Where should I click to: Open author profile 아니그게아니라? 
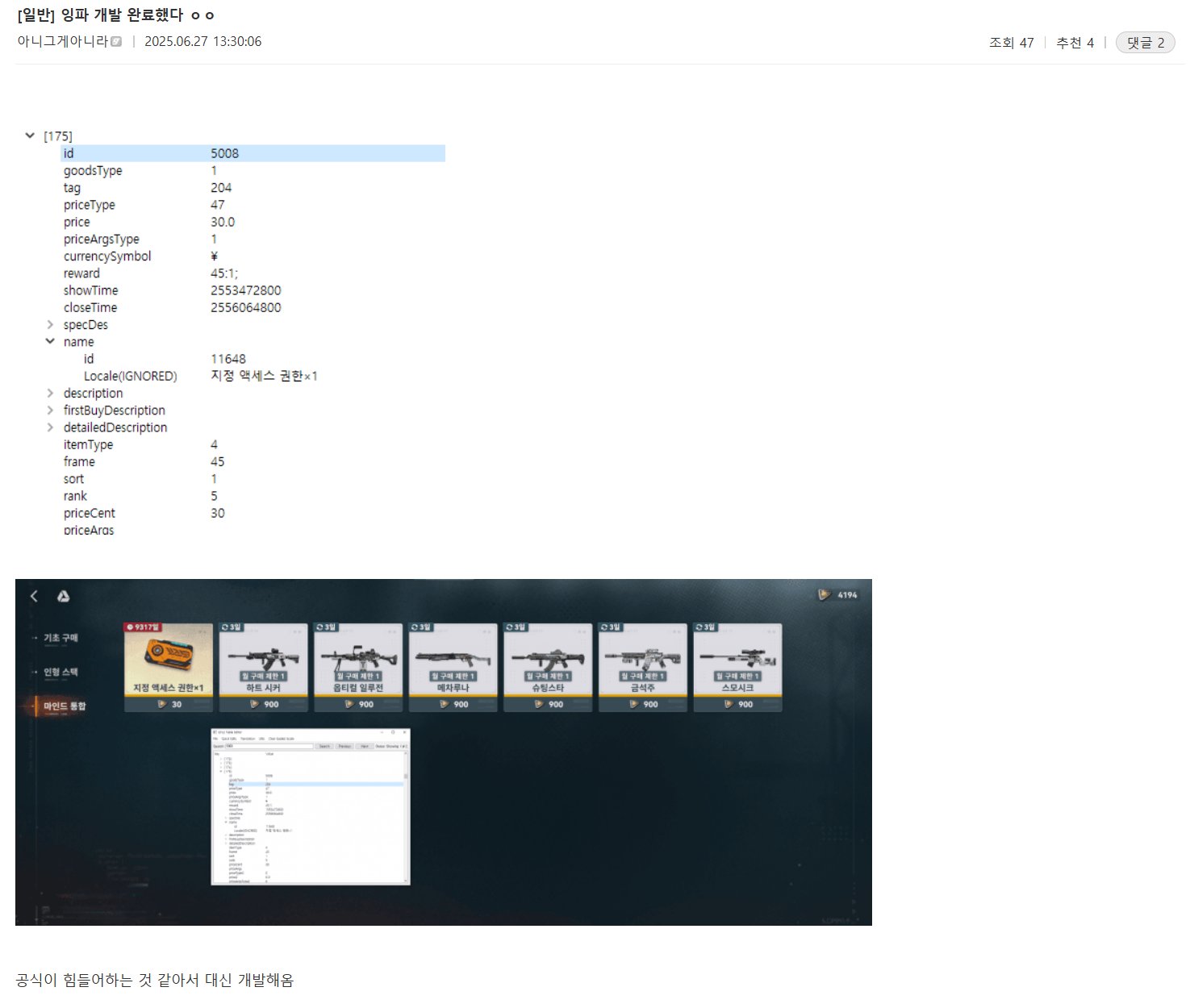[x=62, y=42]
